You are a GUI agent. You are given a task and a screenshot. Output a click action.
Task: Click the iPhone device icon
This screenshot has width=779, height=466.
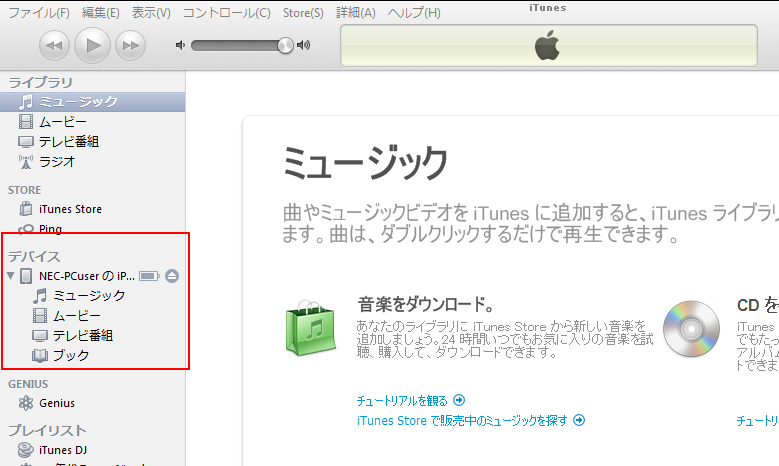click(x=26, y=276)
